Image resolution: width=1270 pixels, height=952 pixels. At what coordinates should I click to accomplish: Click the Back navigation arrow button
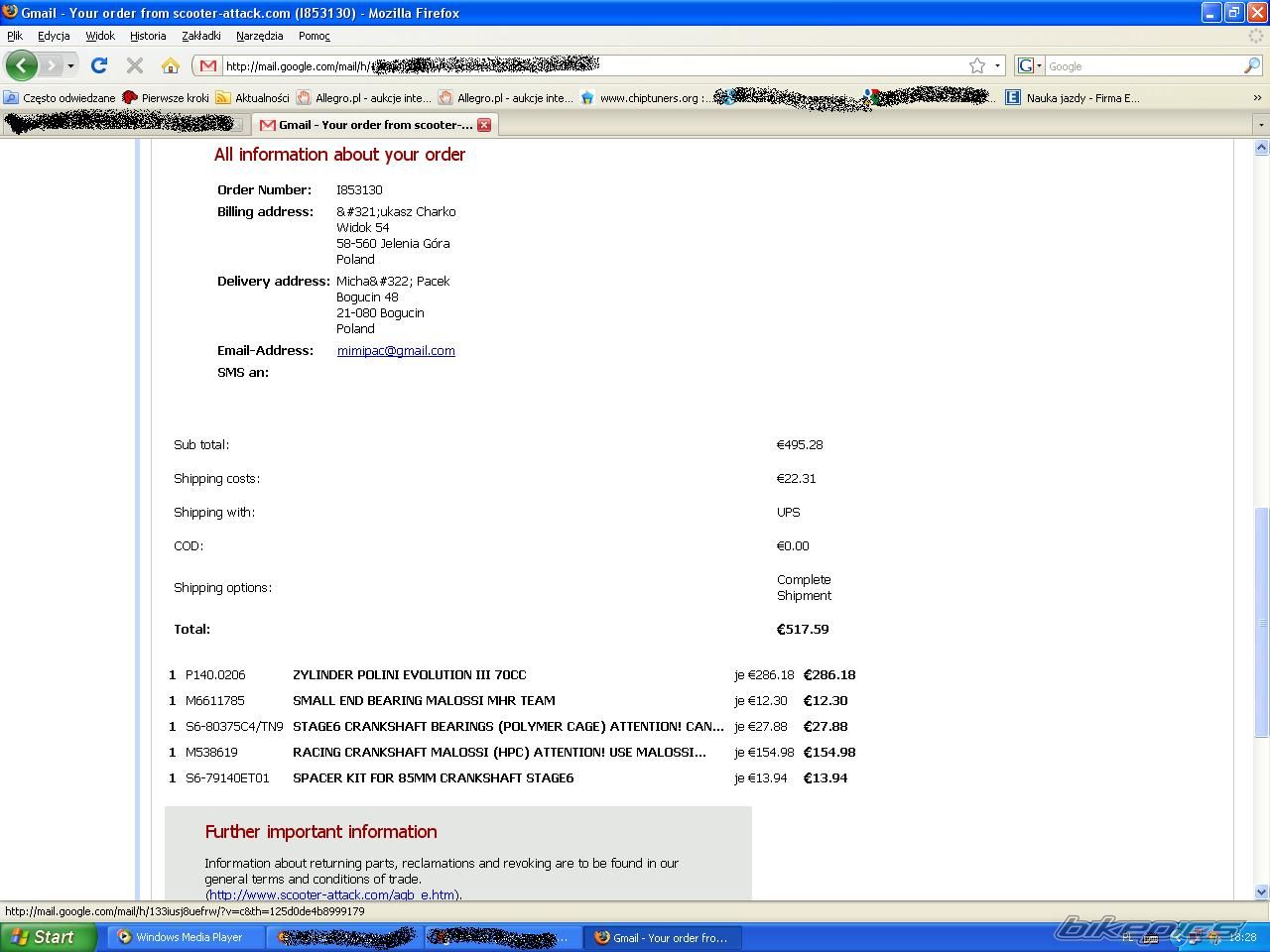[21, 66]
